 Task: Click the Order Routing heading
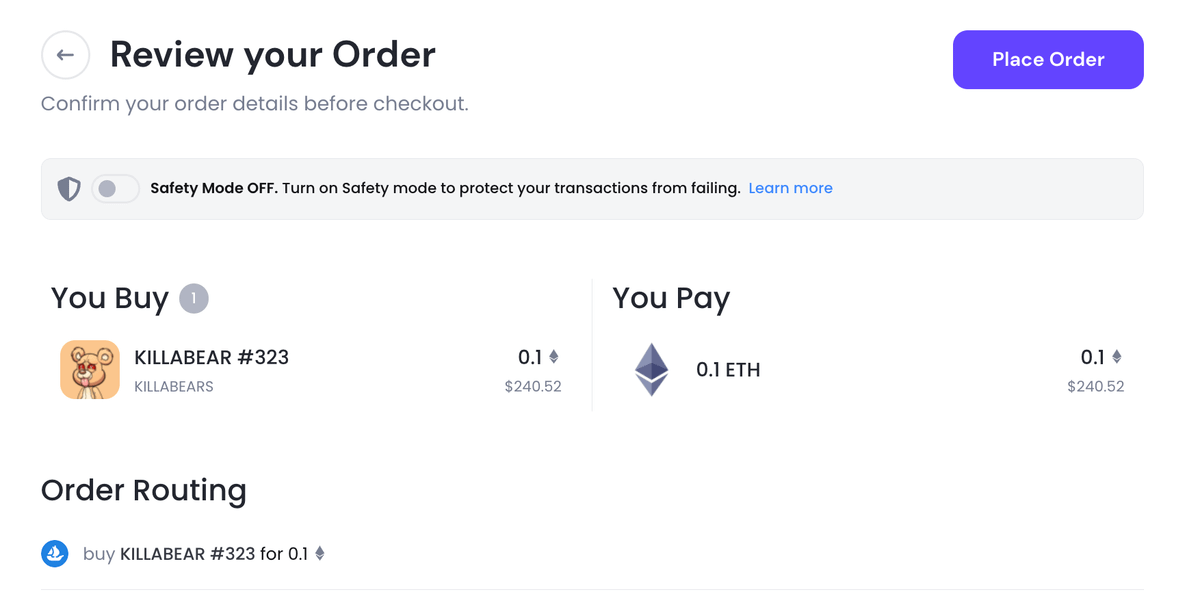tap(143, 490)
